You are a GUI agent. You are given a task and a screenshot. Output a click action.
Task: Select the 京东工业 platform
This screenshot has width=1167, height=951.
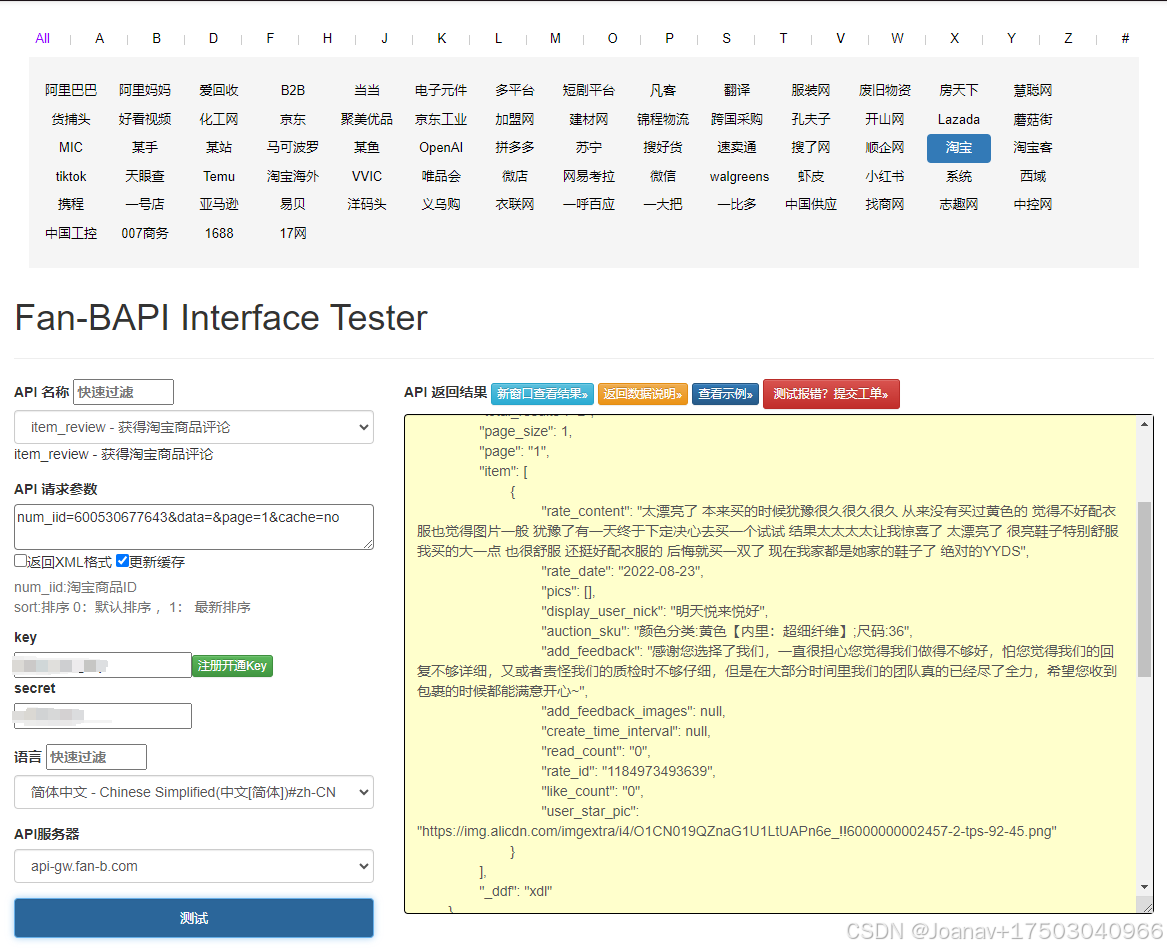[x=441, y=119]
